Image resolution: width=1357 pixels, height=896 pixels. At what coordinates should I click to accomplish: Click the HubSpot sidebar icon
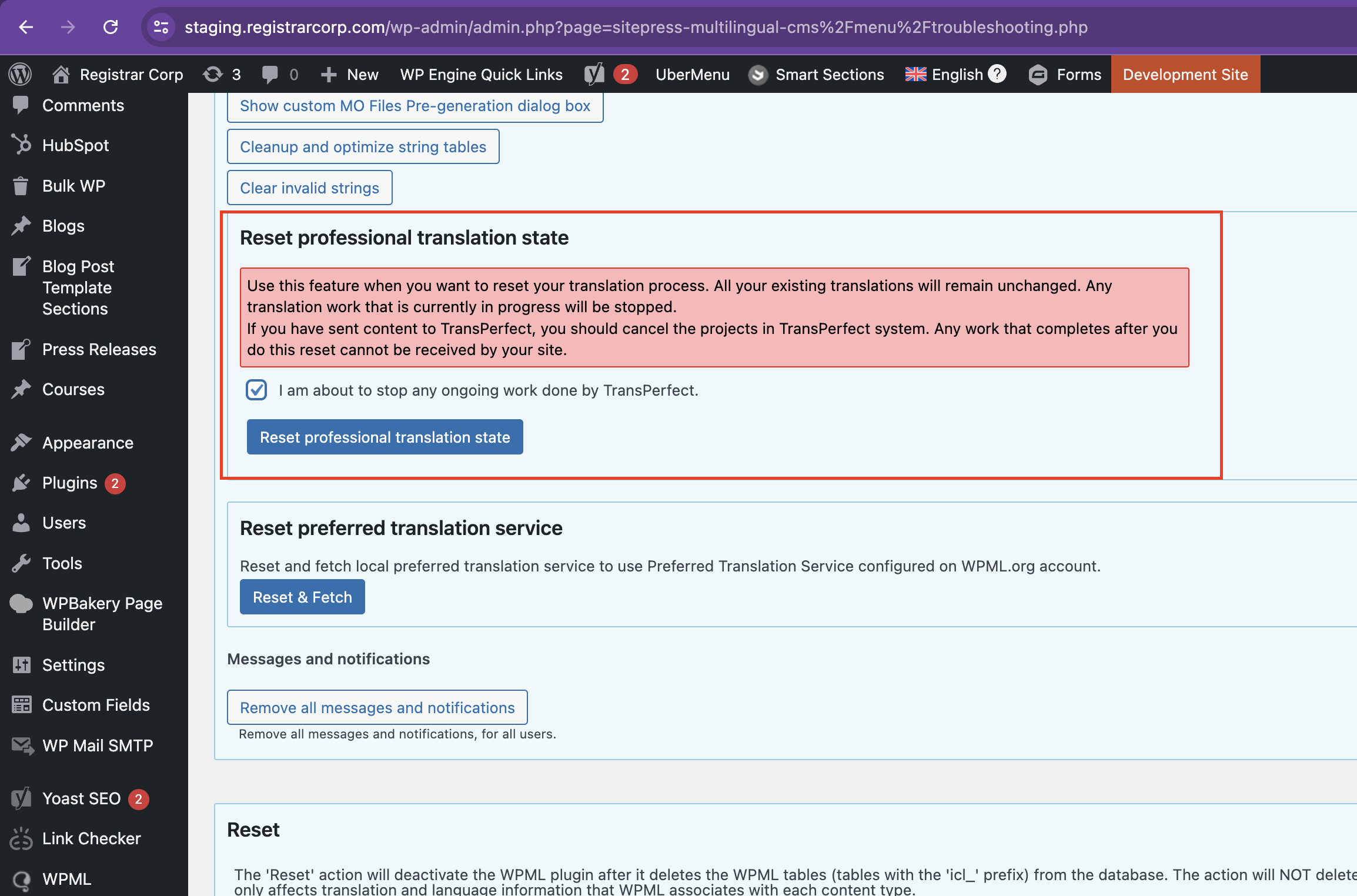point(21,145)
